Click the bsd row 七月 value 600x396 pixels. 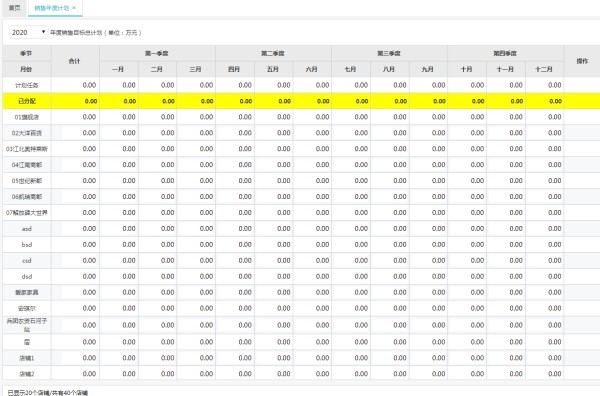point(361,244)
